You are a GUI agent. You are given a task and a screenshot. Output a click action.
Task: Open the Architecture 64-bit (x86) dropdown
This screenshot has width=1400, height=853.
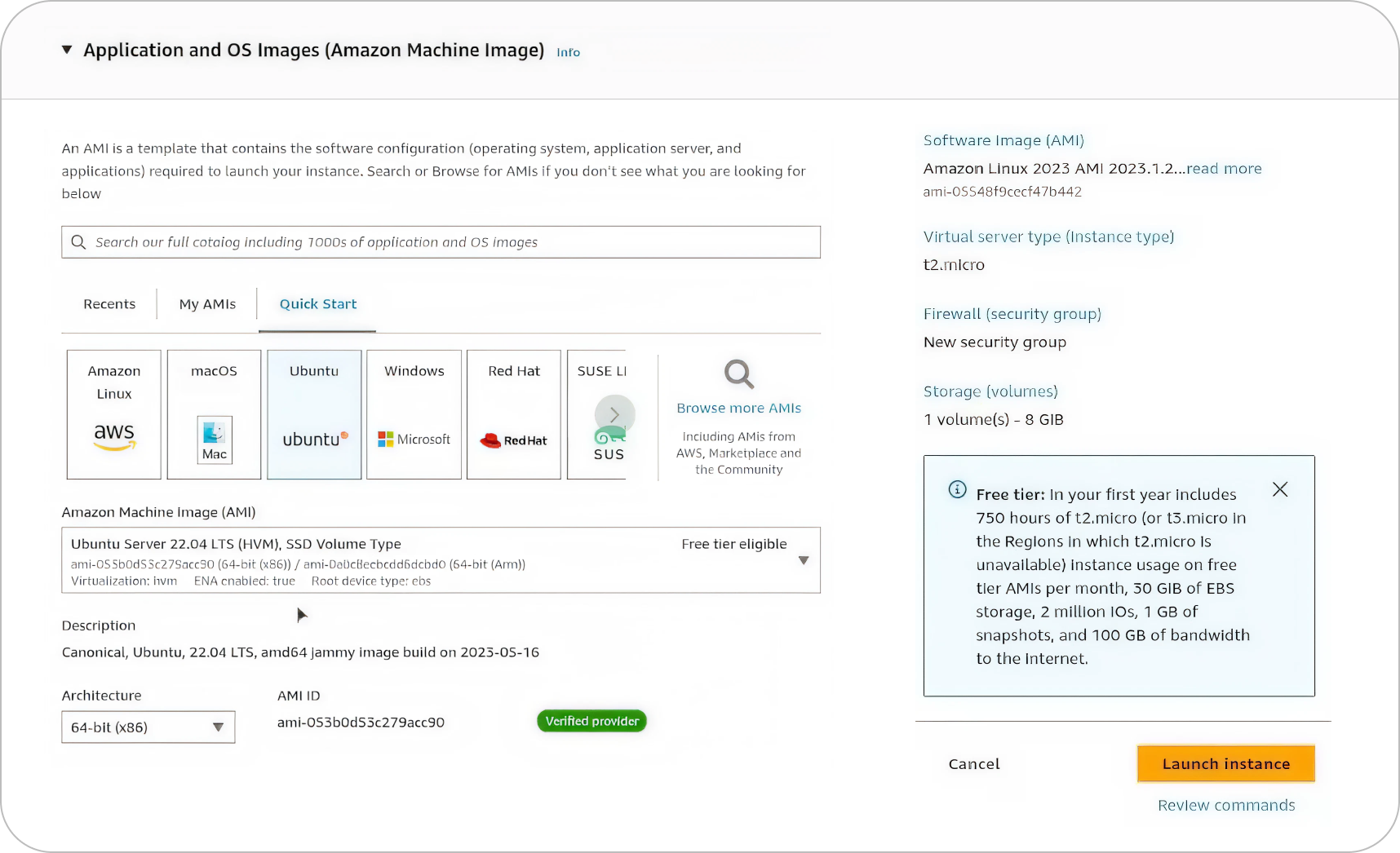pyautogui.click(x=148, y=727)
